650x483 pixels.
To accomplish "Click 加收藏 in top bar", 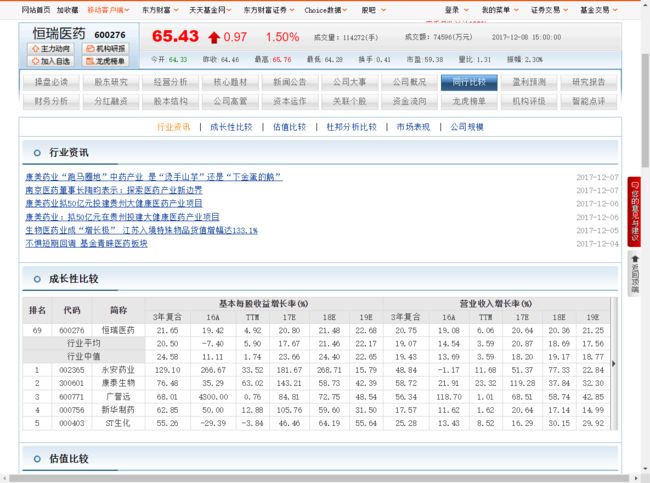I will coord(68,10).
